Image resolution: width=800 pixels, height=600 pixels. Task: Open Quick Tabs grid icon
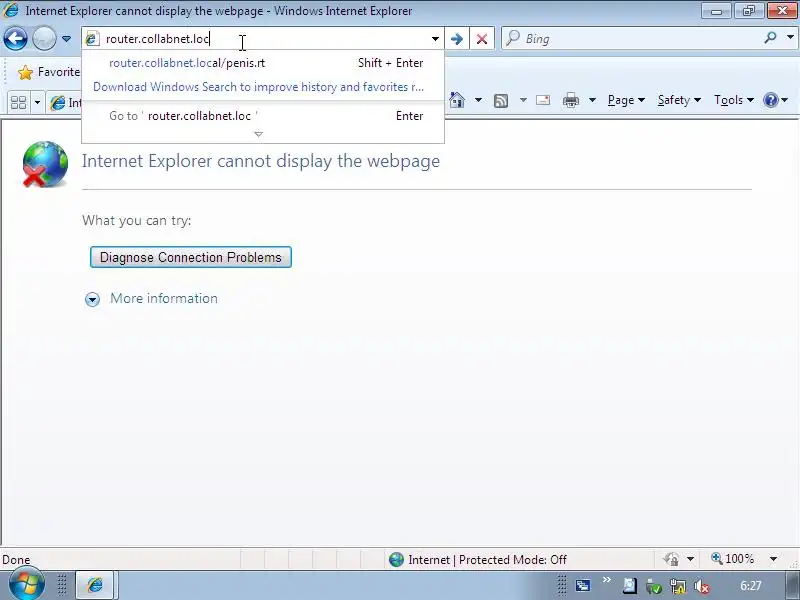coord(18,102)
